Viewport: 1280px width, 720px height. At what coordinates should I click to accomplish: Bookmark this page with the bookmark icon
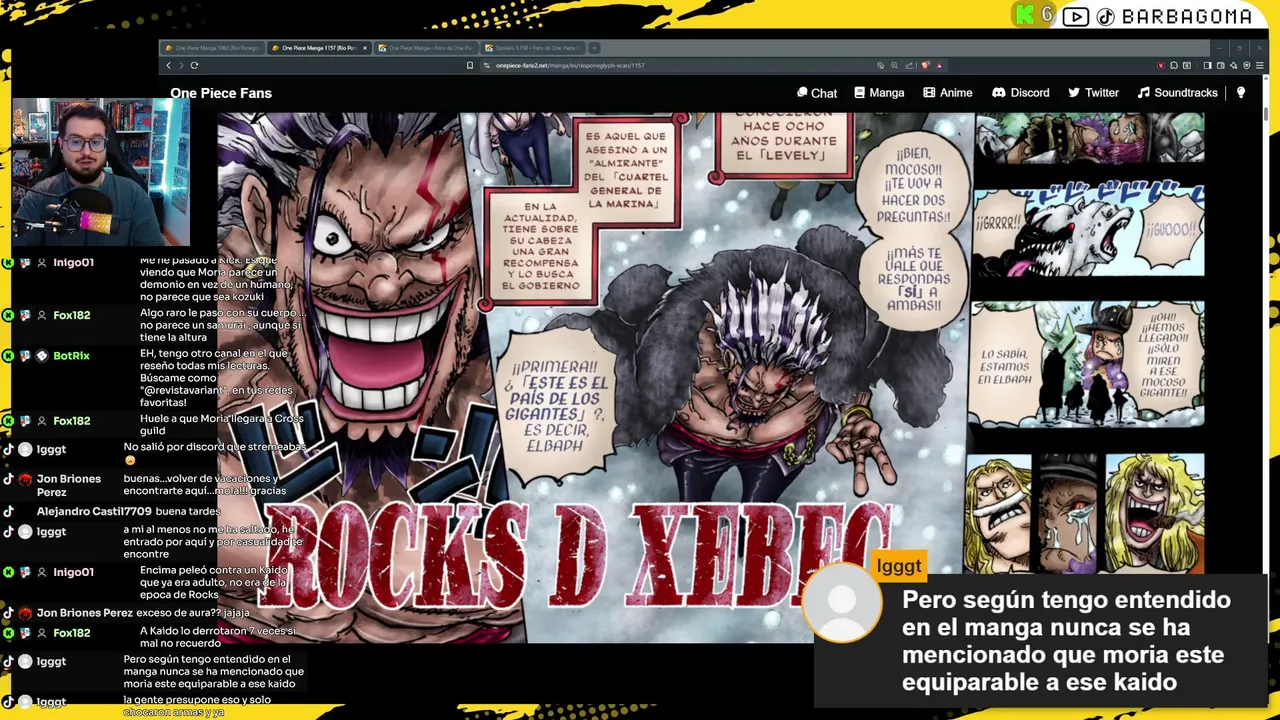coord(469,65)
